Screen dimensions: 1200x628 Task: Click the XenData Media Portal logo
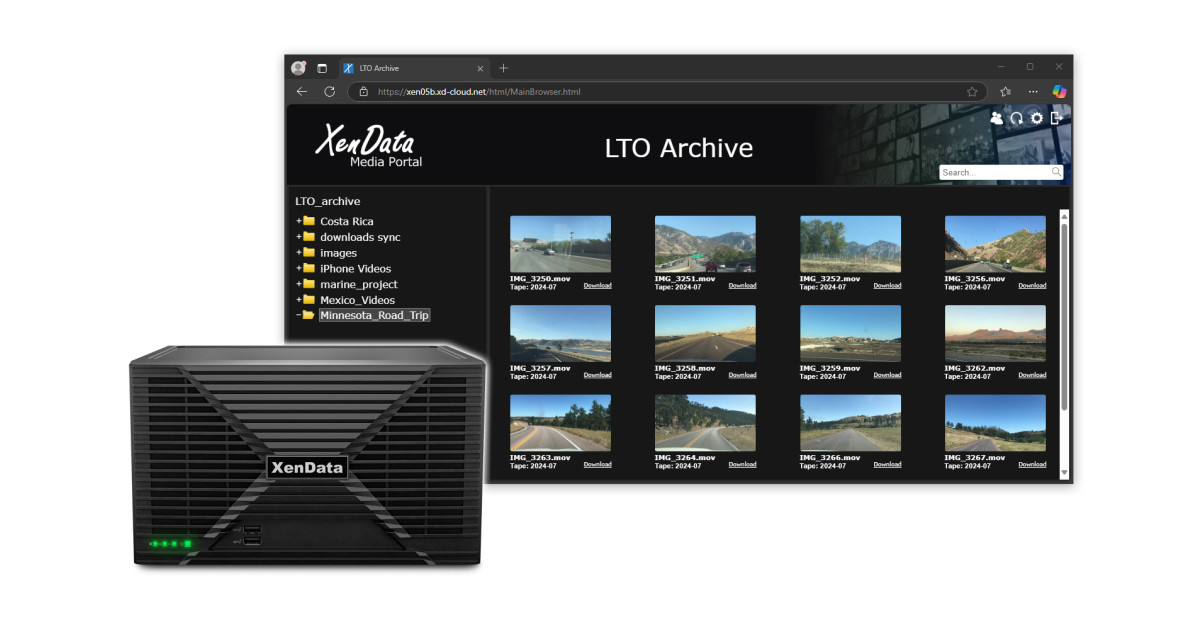click(x=368, y=145)
